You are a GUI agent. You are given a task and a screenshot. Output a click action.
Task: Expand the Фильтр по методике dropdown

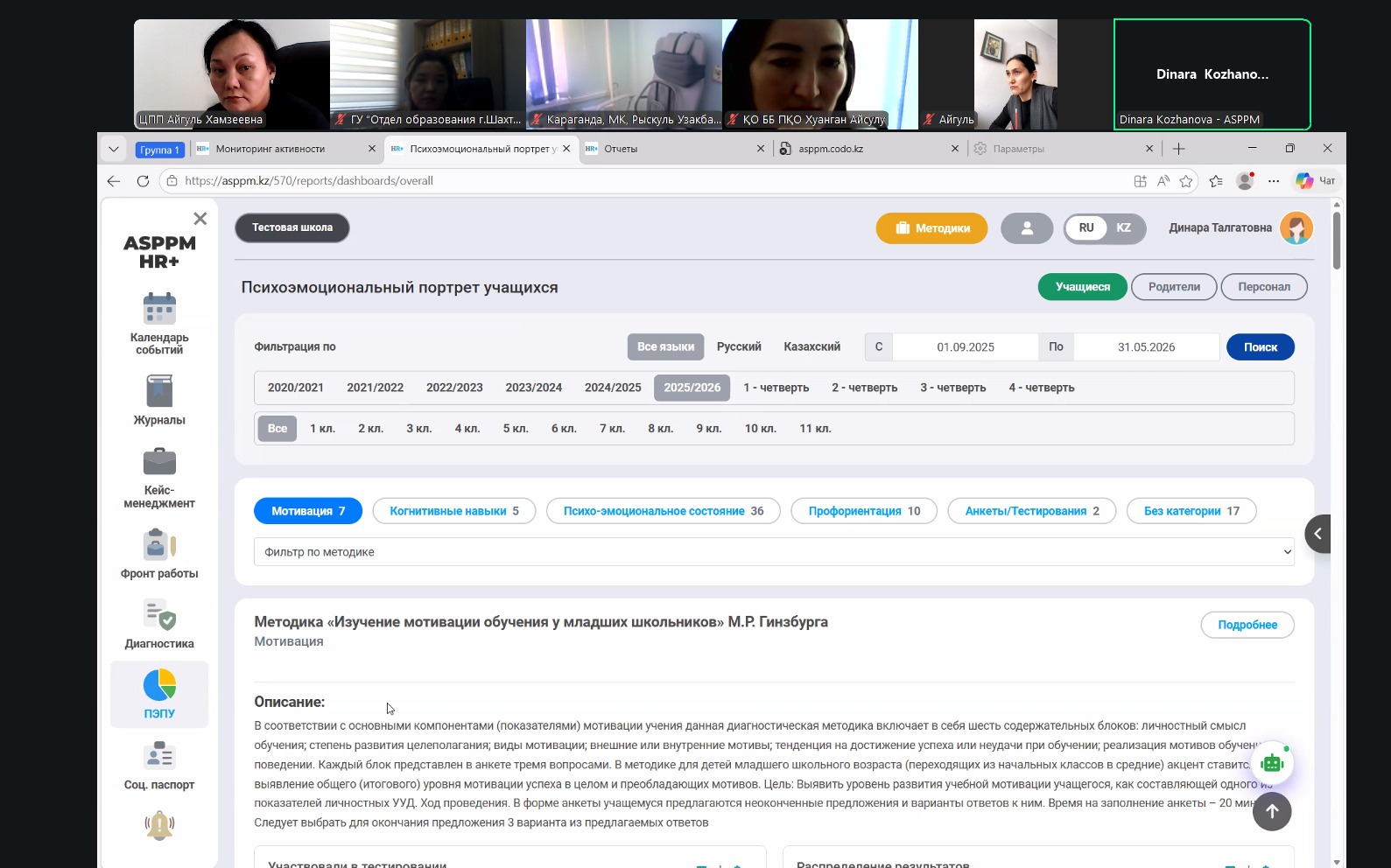click(774, 552)
